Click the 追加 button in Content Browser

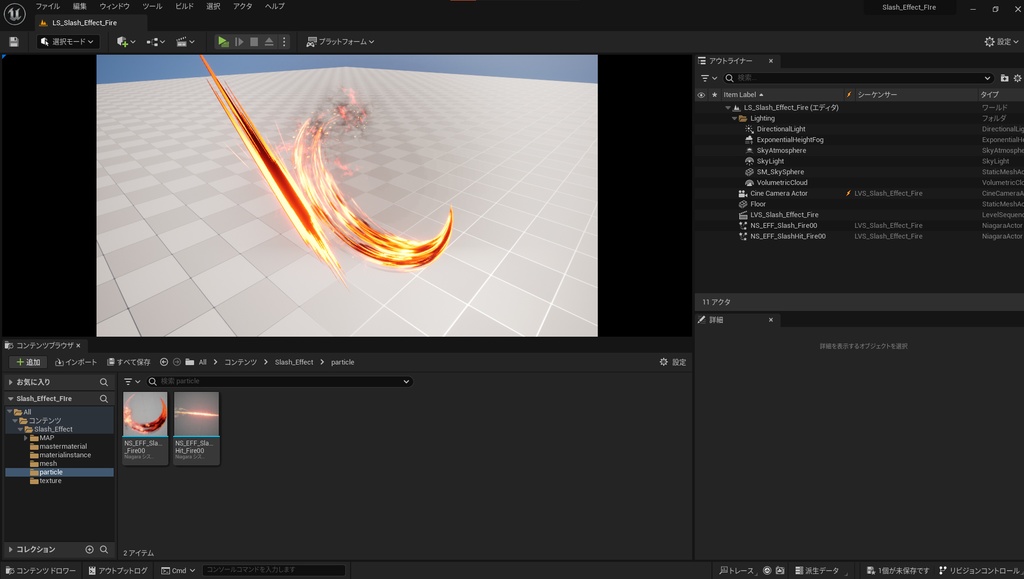pos(28,362)
